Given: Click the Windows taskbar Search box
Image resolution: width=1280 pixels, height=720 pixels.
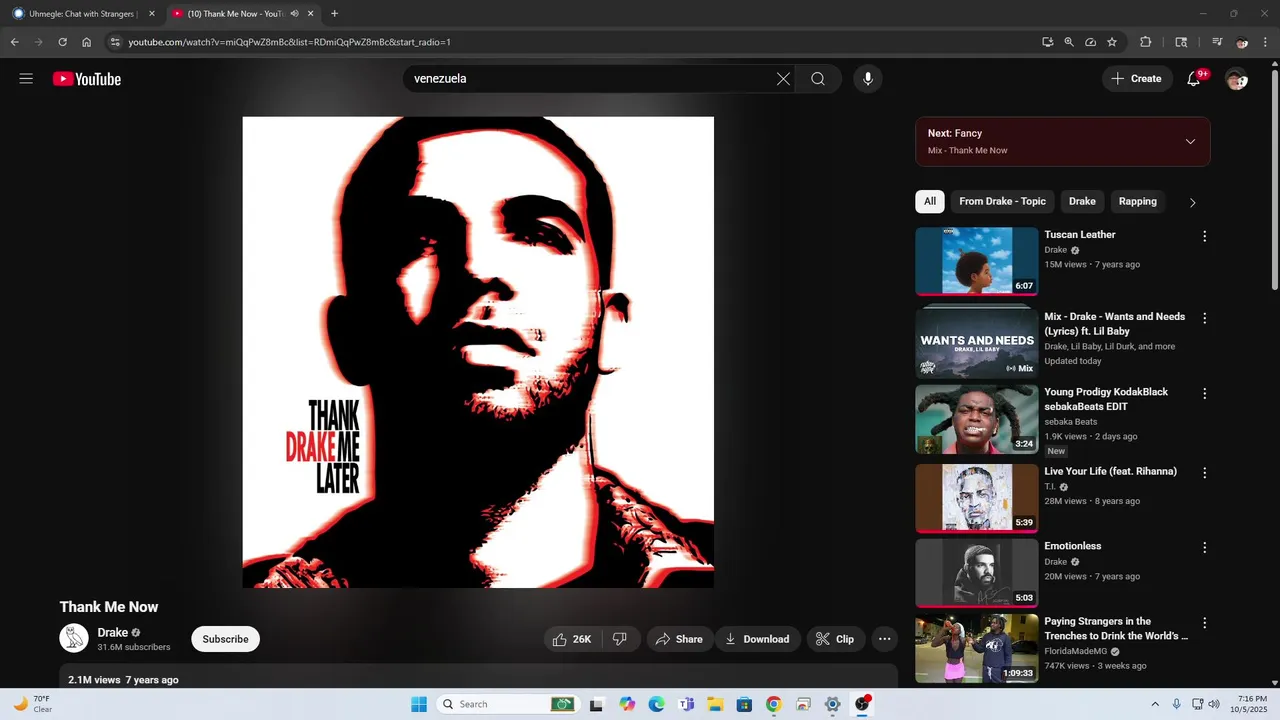Looking at the screenshot, I should pyautogui.click(x=508, y=704).
